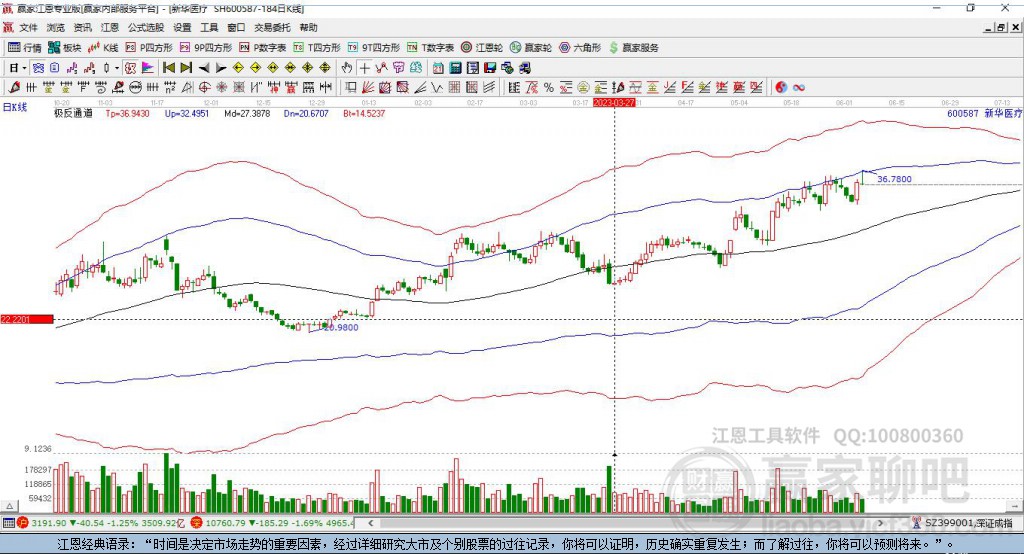Select the zigzag wave line tool
The height and width of the screenshot is (554, 1024).
[x=436, y=87]
